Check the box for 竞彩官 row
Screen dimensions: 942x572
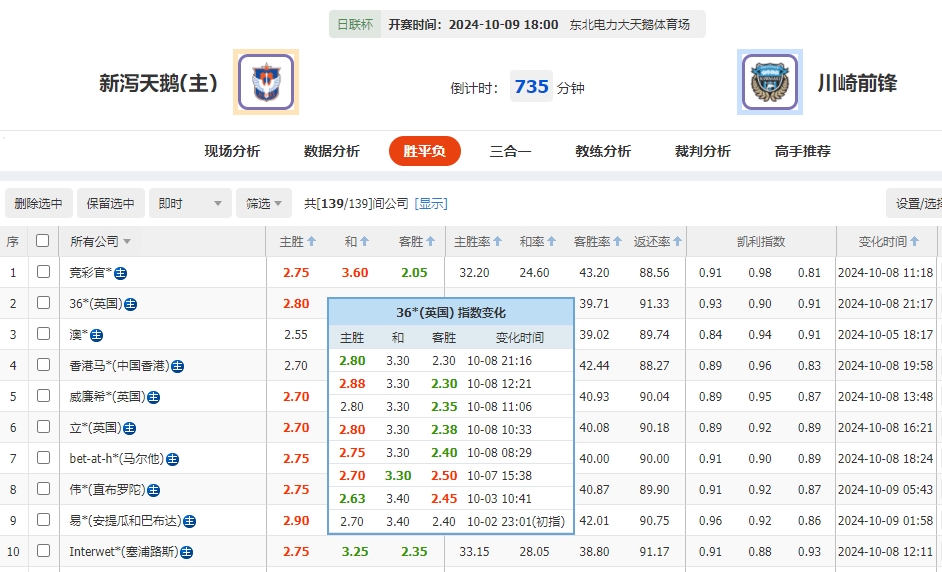pyautogui.click(x=43, y=272)
